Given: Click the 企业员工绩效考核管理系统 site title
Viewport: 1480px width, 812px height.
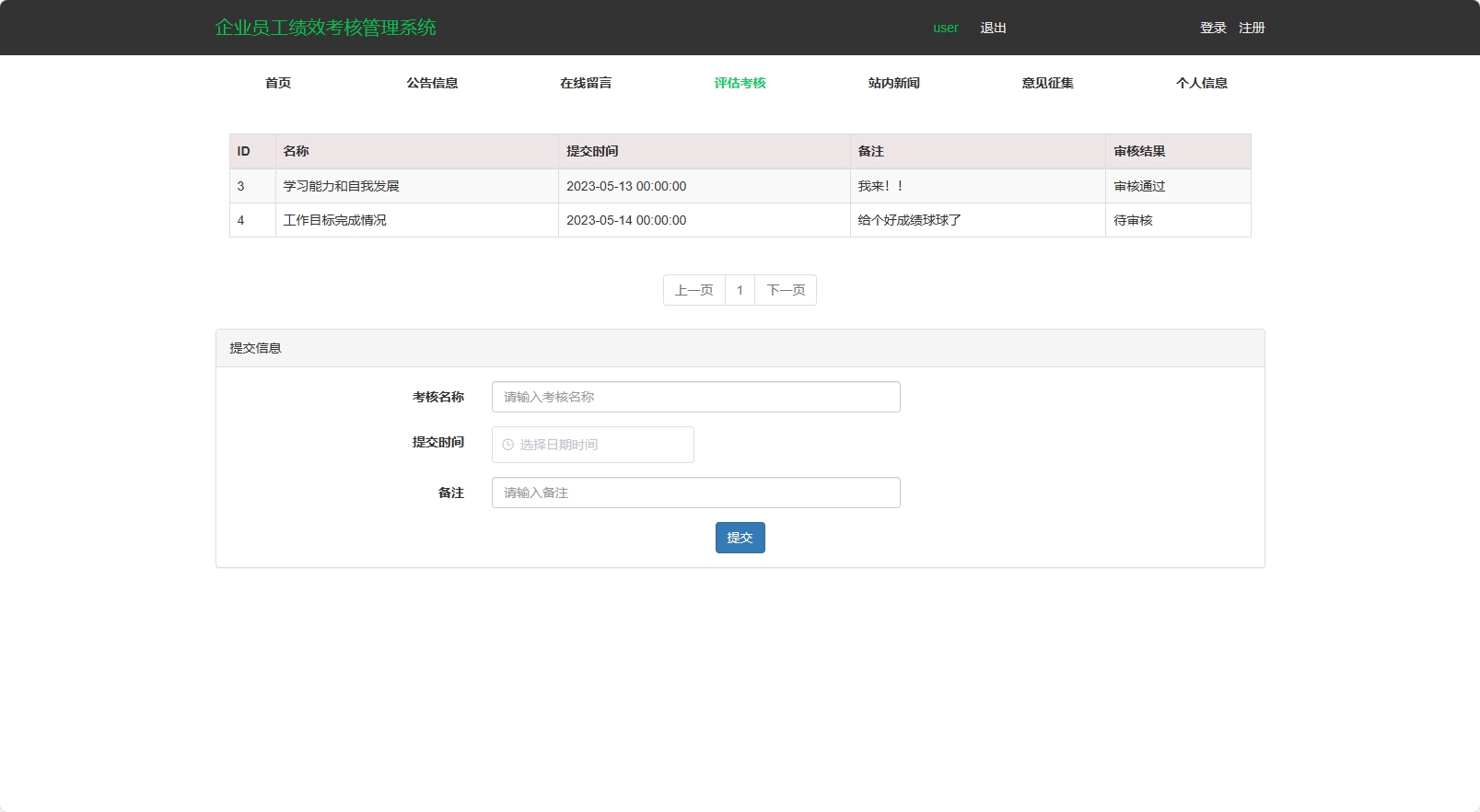Looking at the screenshot, I should coord(325,28).
